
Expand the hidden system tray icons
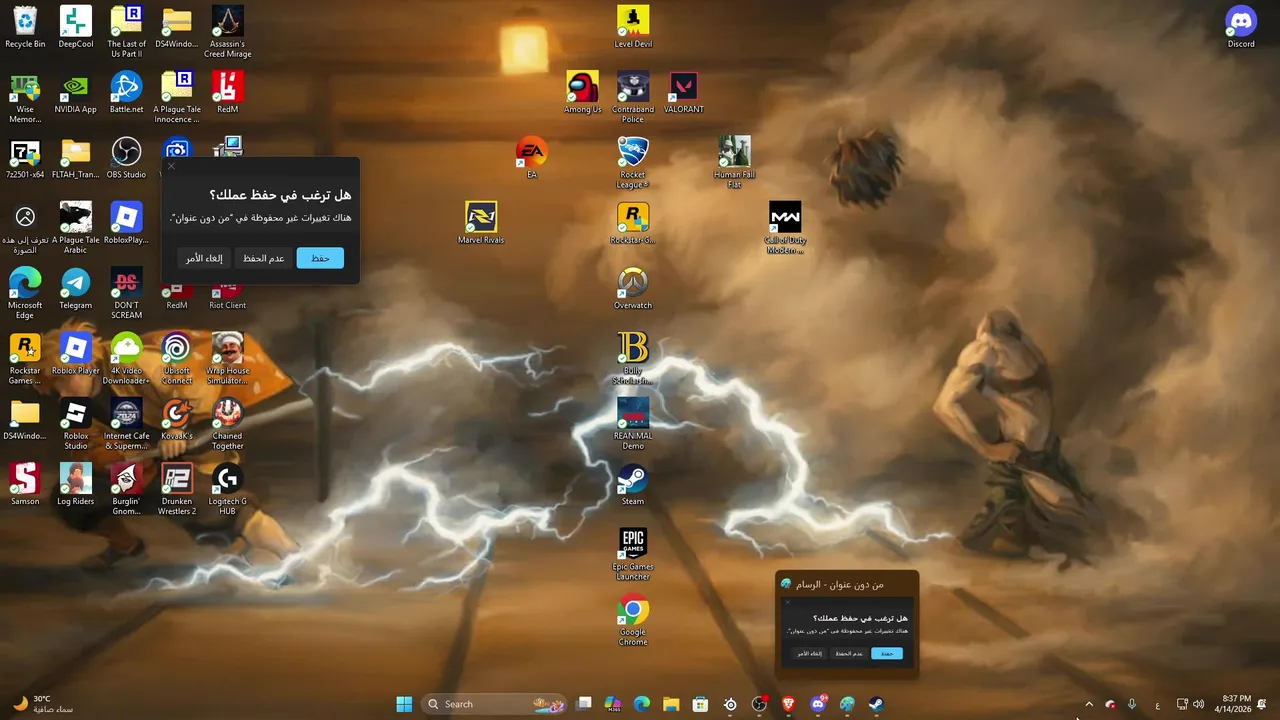(1089, 704)
